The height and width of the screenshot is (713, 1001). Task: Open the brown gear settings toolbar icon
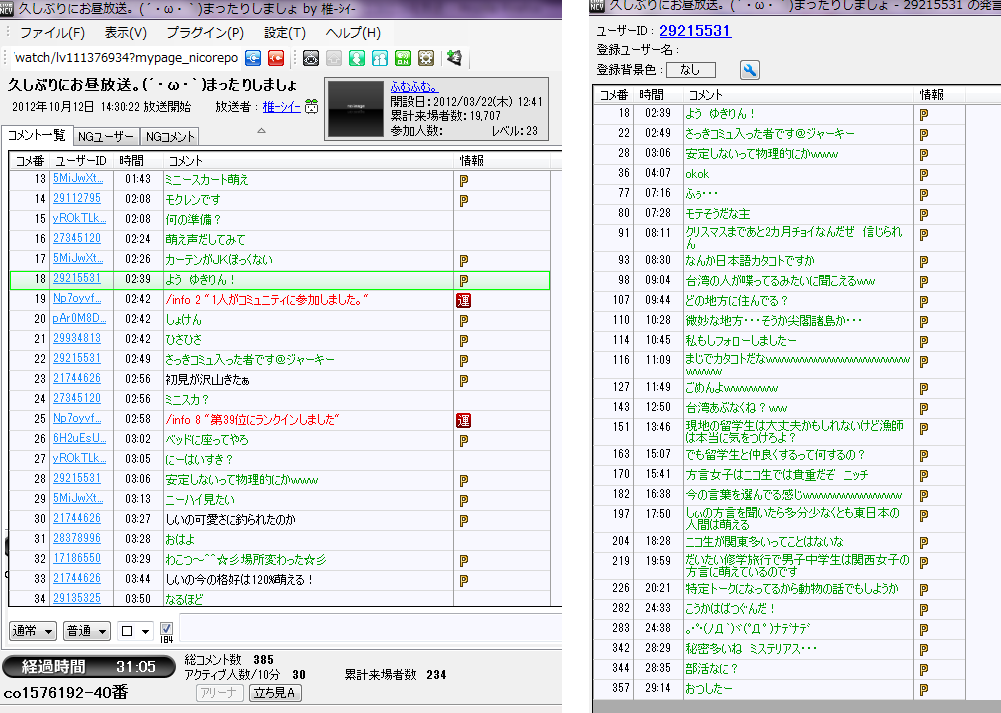pyautogui.click(x=426, y=58)
